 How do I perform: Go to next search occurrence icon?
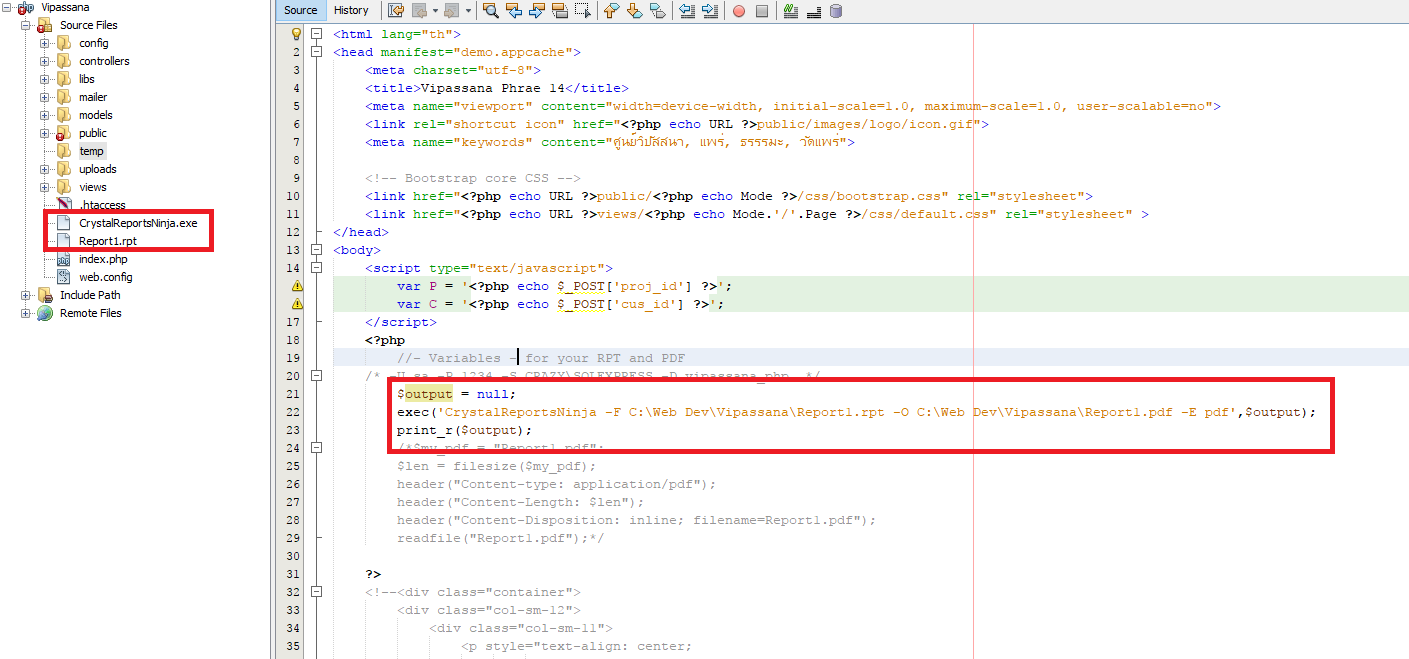537,10
